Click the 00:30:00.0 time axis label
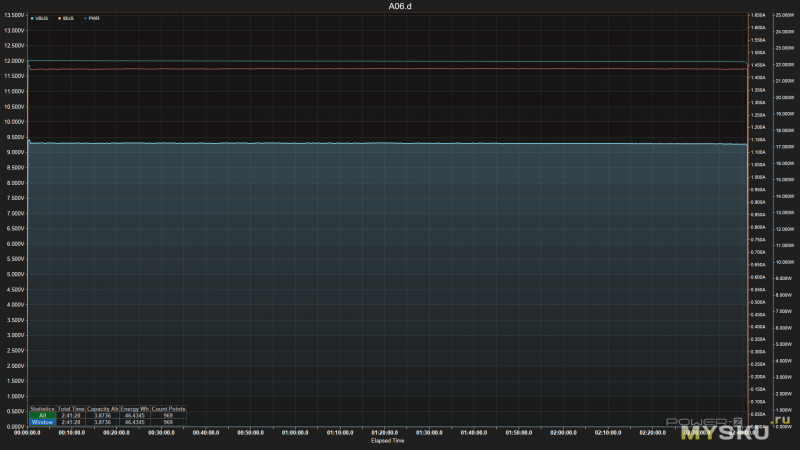The width and height of the screenshot is (800, 450). (161, 433)
